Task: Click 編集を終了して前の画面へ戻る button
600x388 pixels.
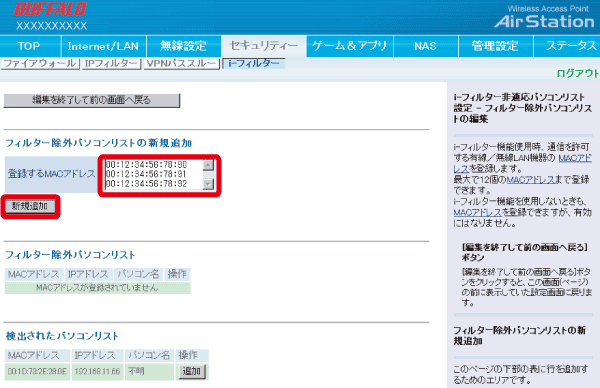Action: coord(91,100)
